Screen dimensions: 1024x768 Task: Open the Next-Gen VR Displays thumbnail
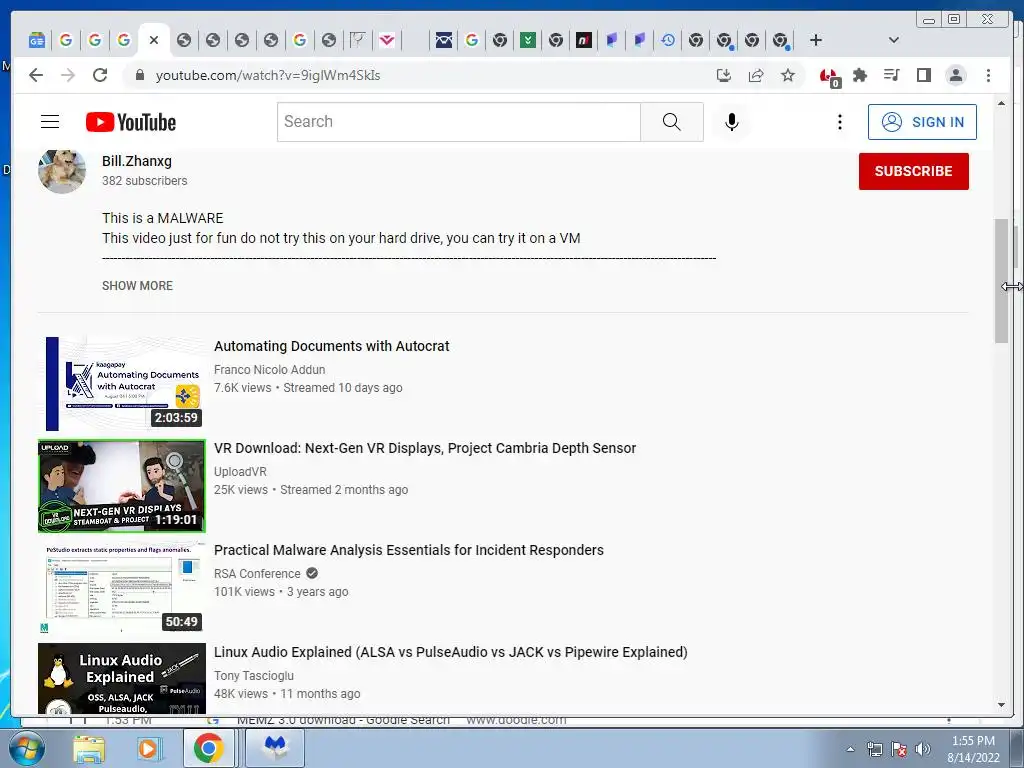(122, 486)
